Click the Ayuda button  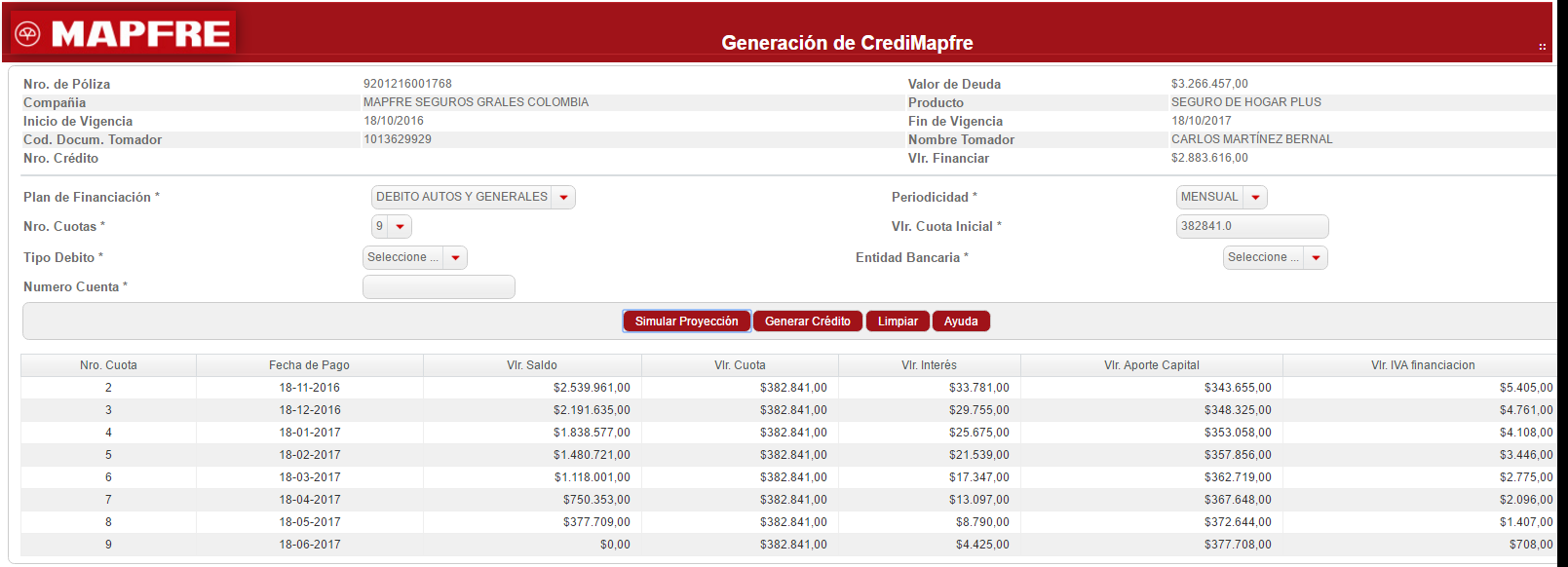961,321
